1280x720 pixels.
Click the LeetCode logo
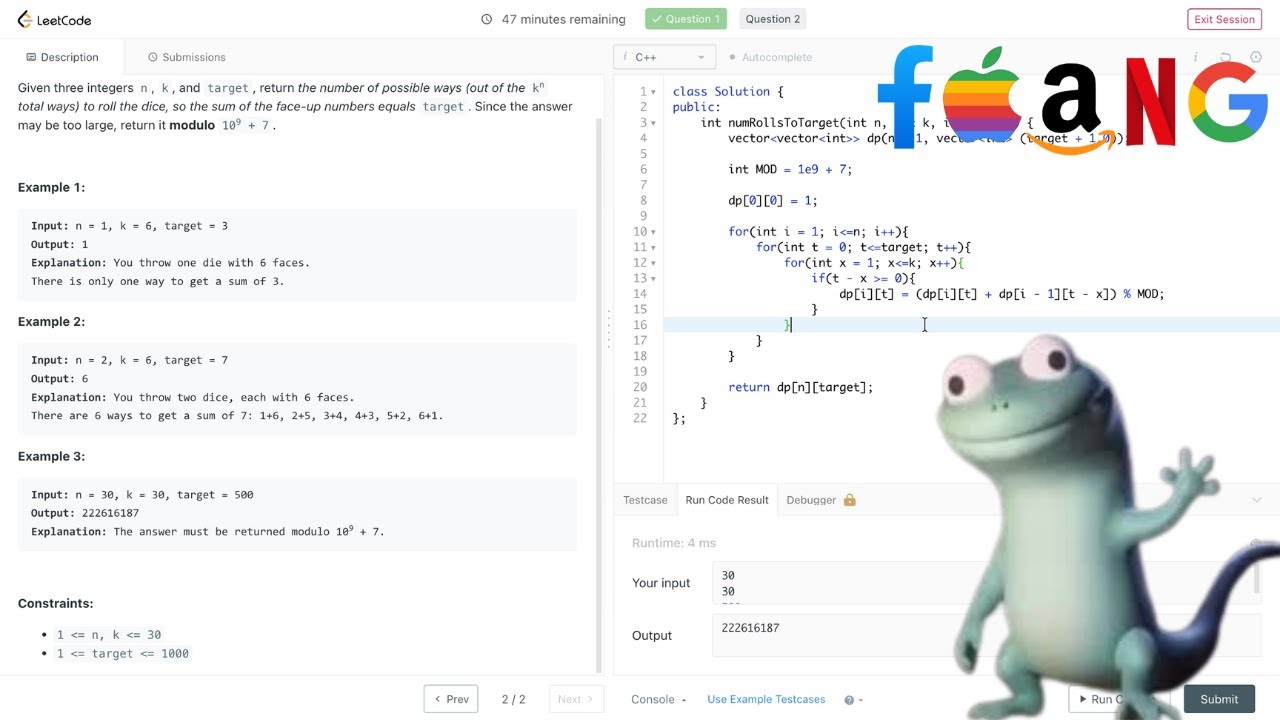(x=53, y=19)
